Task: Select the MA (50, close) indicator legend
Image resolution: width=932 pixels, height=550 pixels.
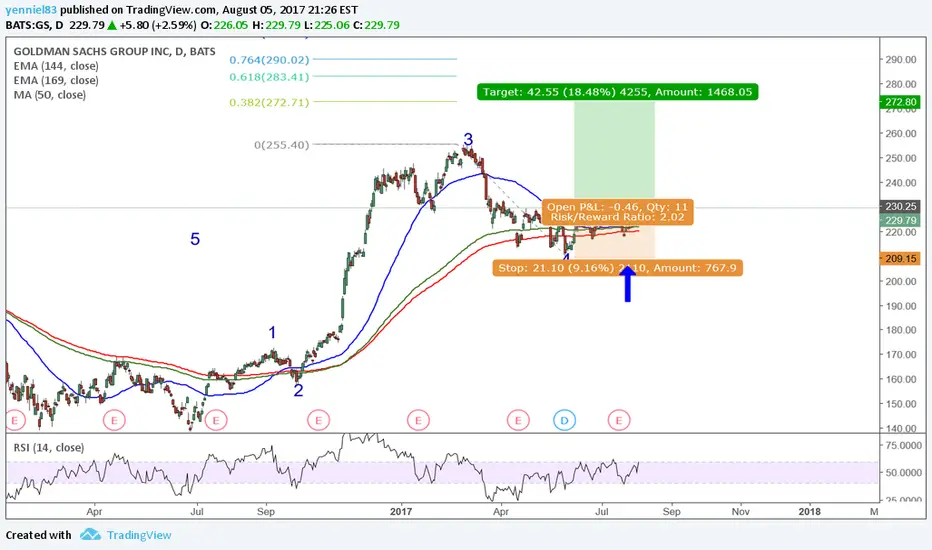Action: click(49, 95)
